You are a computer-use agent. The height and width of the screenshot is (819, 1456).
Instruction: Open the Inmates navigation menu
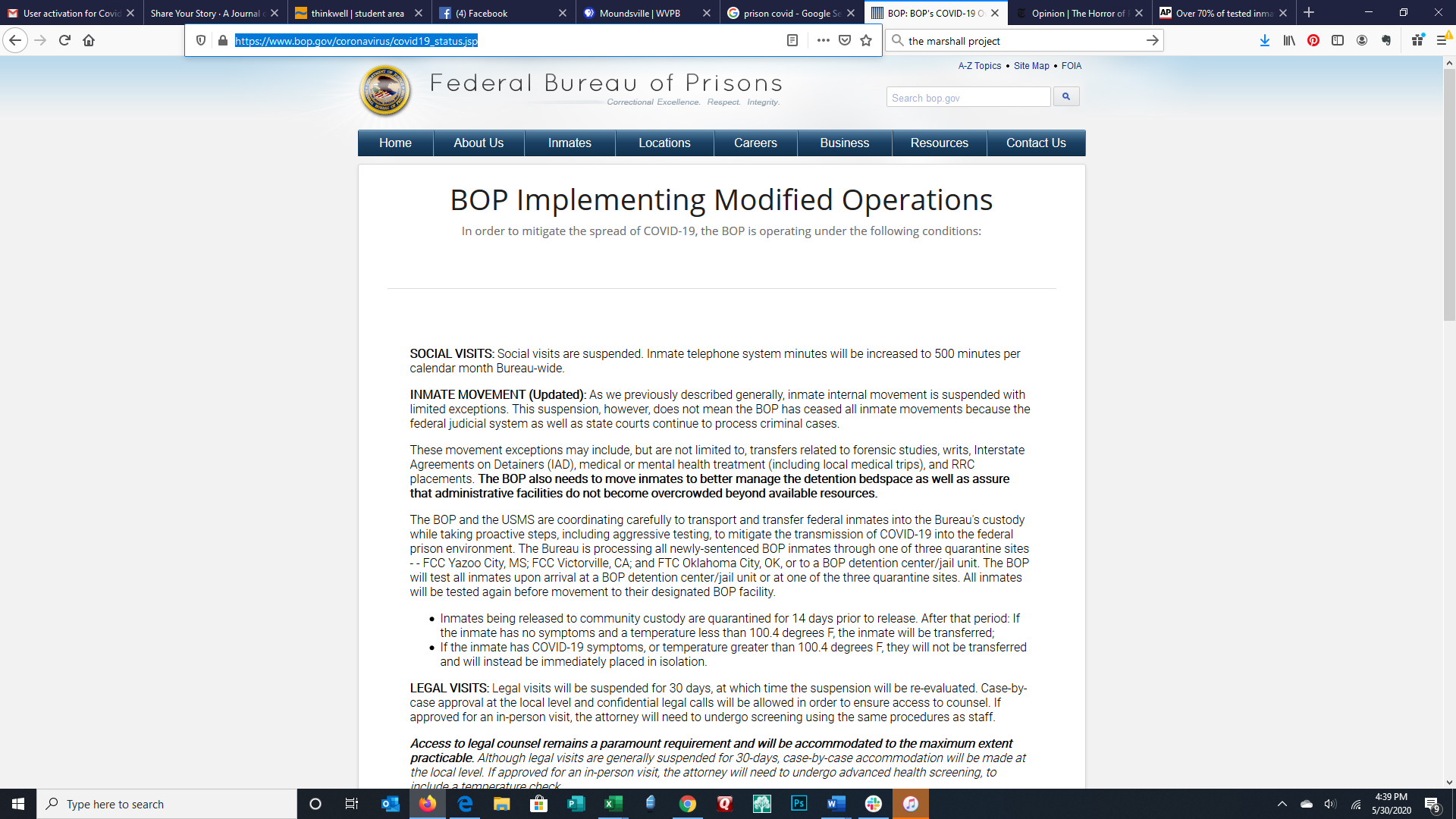tap(570, 143)
